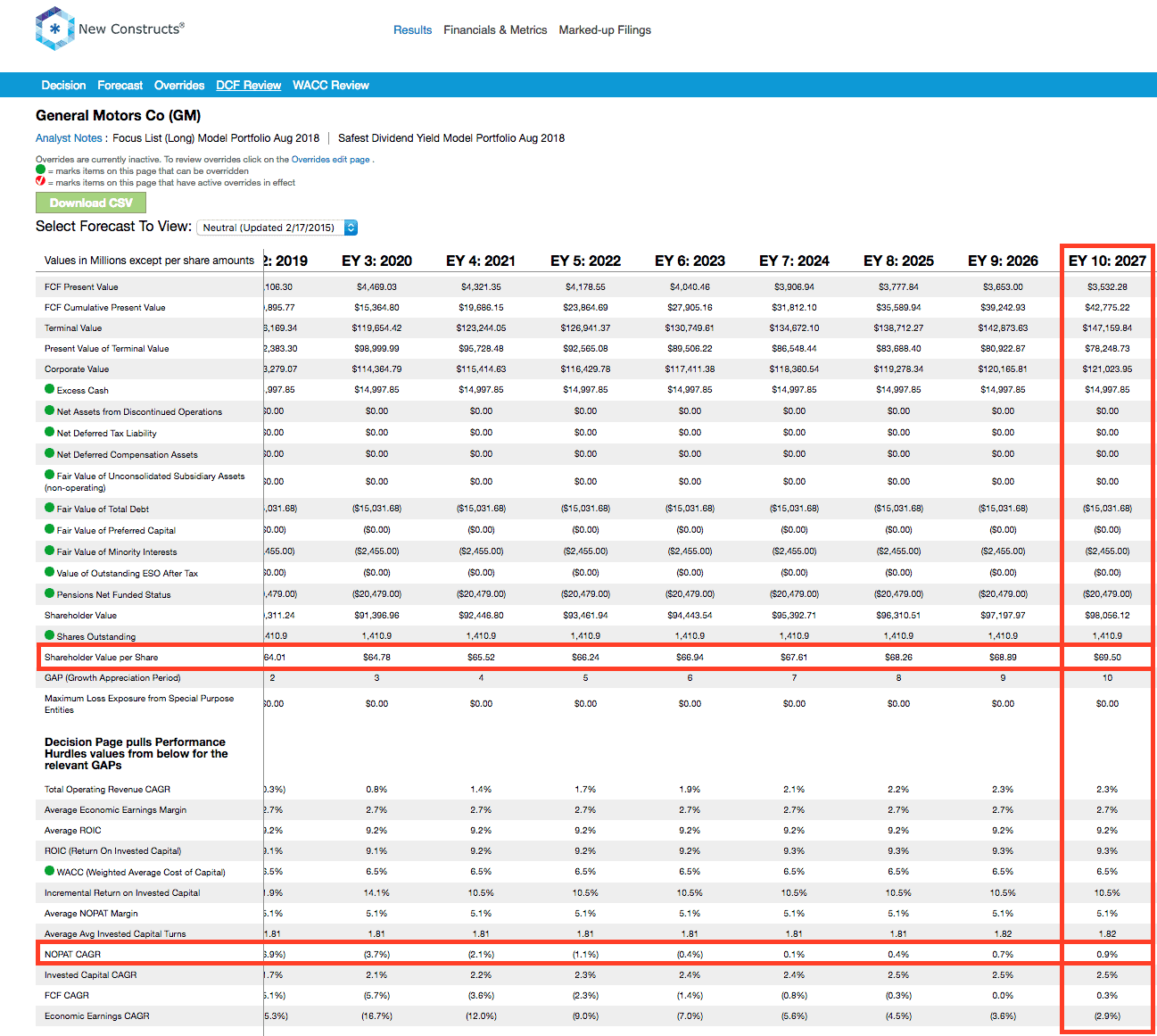Click the $147,159.84 terminal value cell
Image resolution: width=1157 pixels, height=1036 pixels.
[x=1107, y=328]
